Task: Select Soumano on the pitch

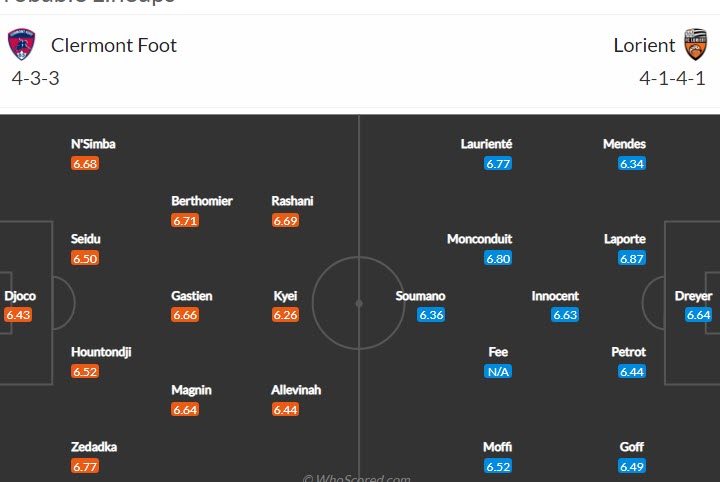Action: coord(420,296)
